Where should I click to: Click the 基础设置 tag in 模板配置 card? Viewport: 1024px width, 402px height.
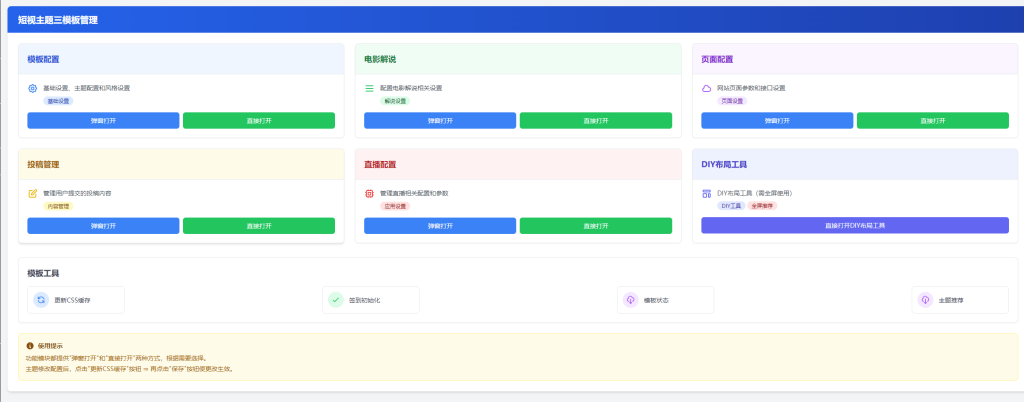[x=58, y=101]
